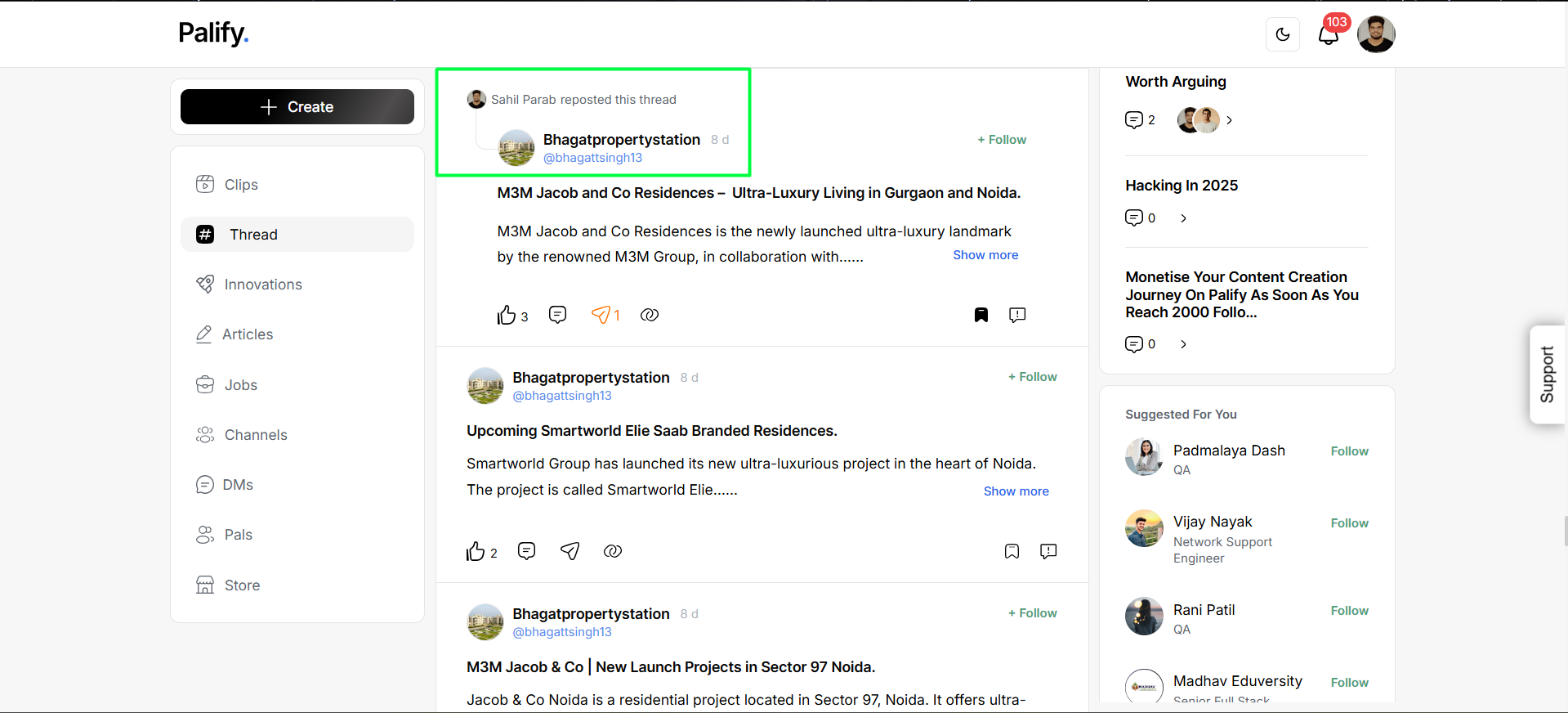Toggle filled bookmark on M3M Residences post
The width and height of the screenshot is (1568, 713).
point(981,315)
